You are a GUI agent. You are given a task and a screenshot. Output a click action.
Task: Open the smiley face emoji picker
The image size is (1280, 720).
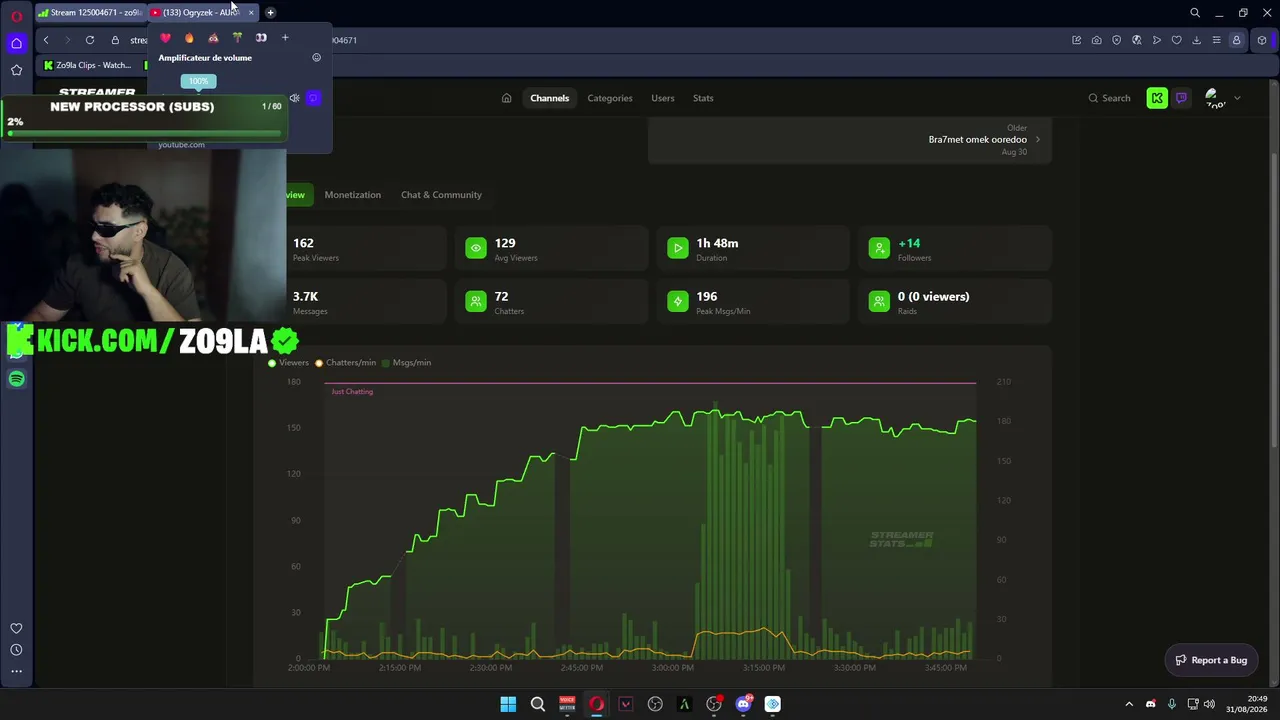[317, 58]
